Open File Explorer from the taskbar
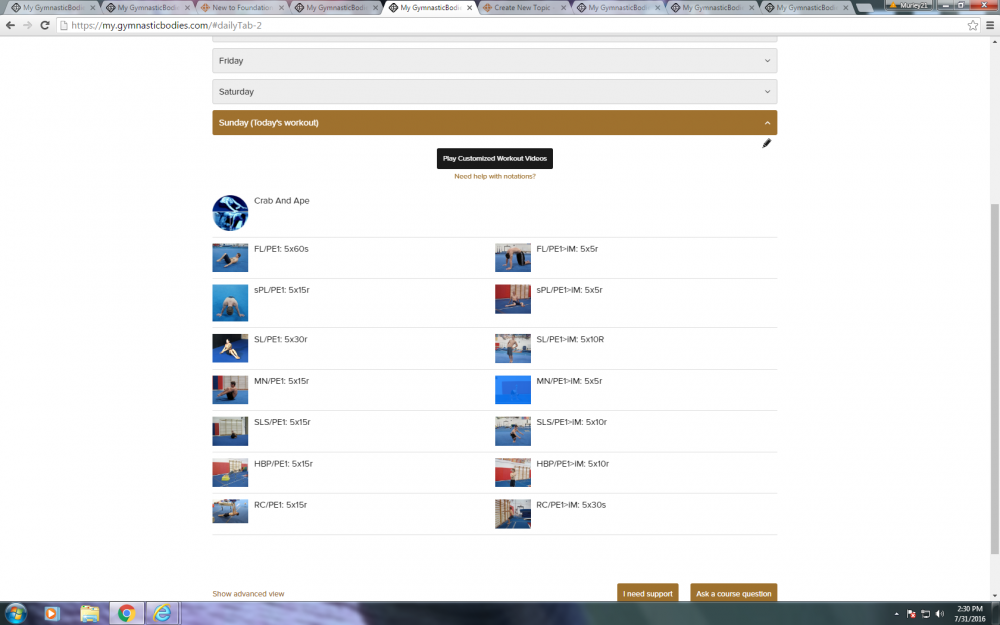The width and height of the screenshot is (1000, 625). [89, 614]
